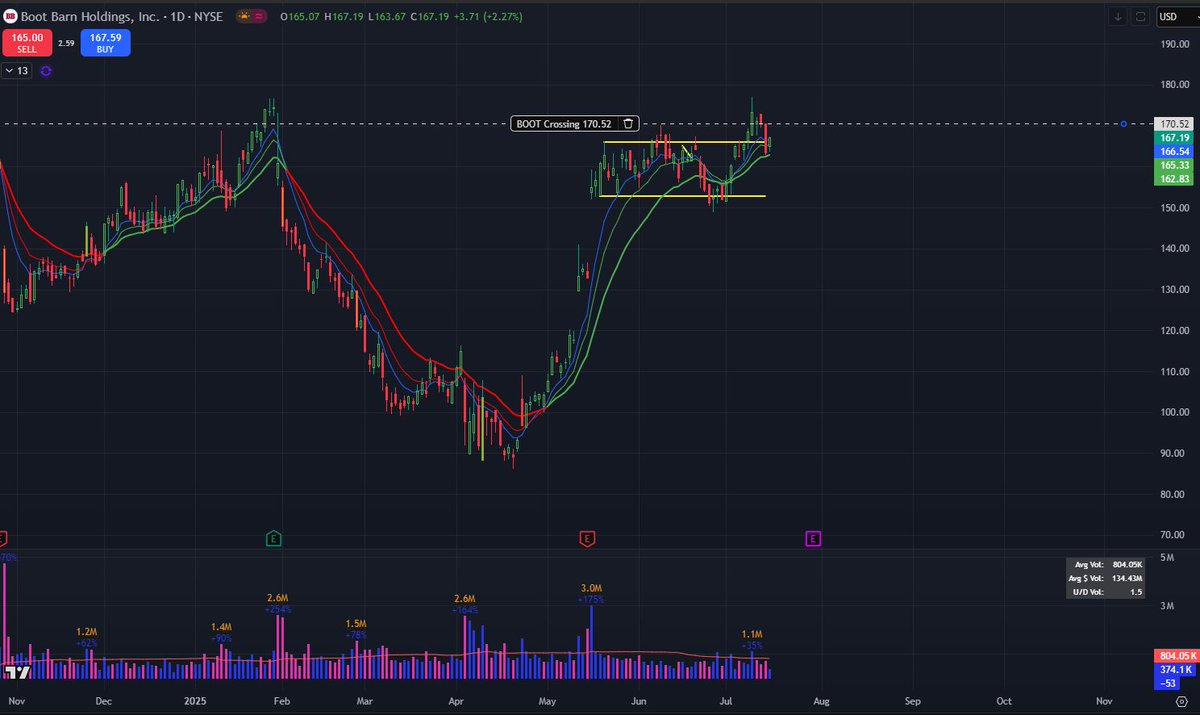This screenshot has width=1200, height=715.
Task: Click the 2.6M +164% volume label near April
Action: 465,604
